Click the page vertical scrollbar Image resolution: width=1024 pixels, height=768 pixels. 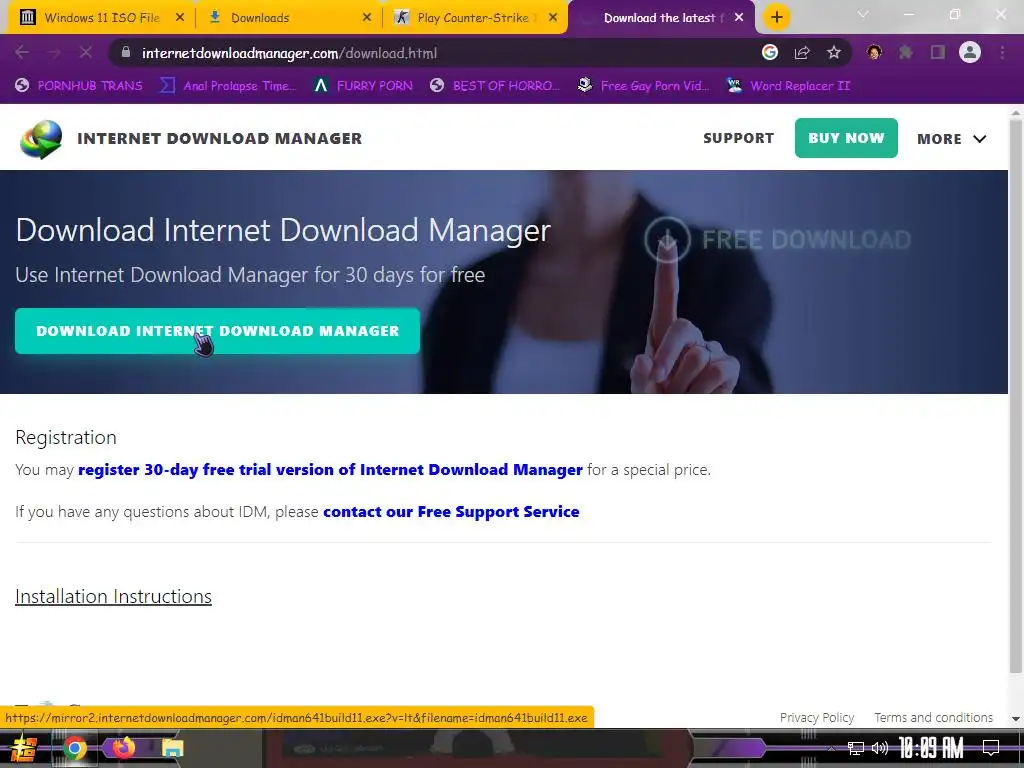tap(1016, 396)
